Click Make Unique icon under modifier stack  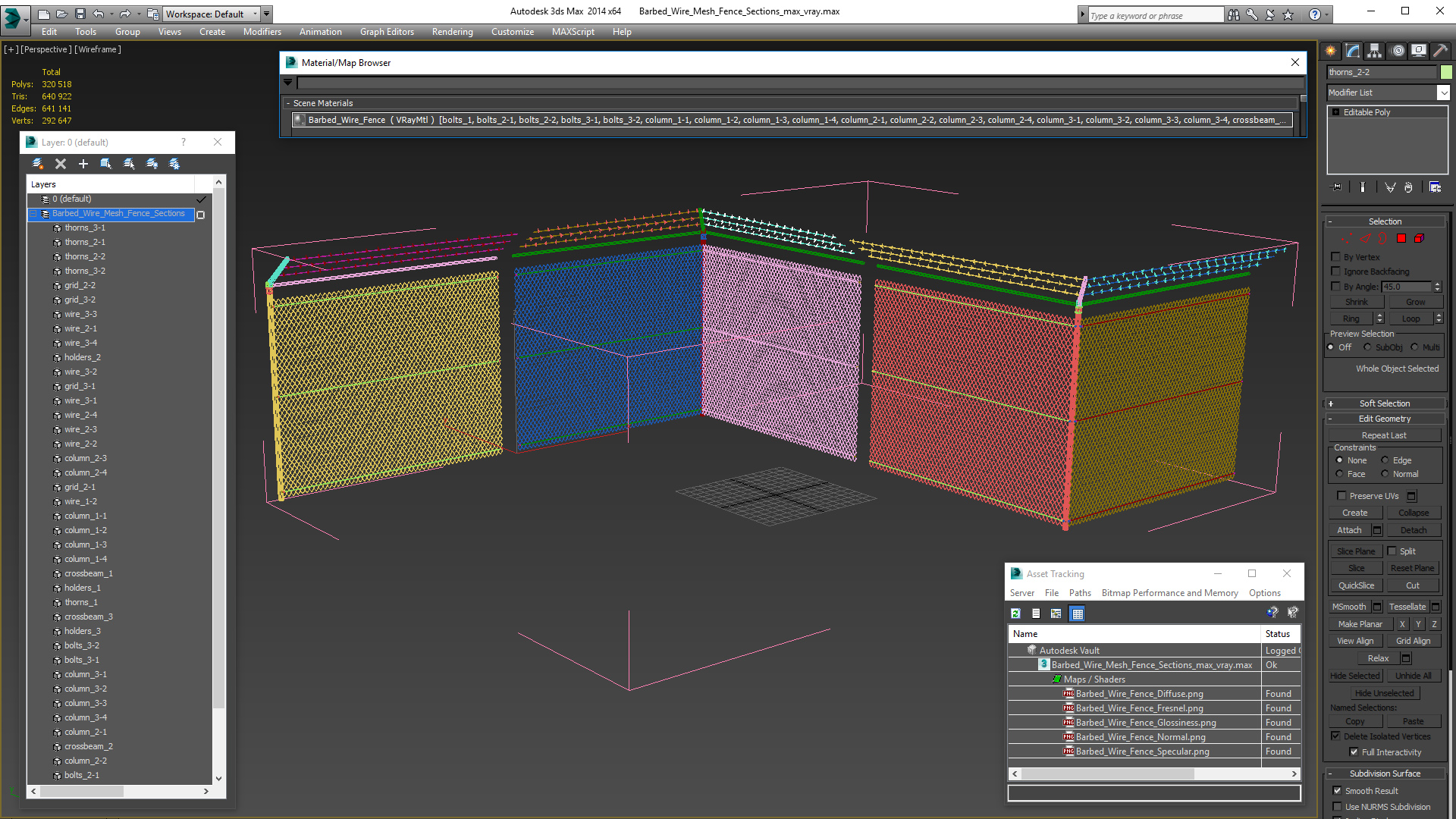pyautogui.click(x=1389, y=187)
